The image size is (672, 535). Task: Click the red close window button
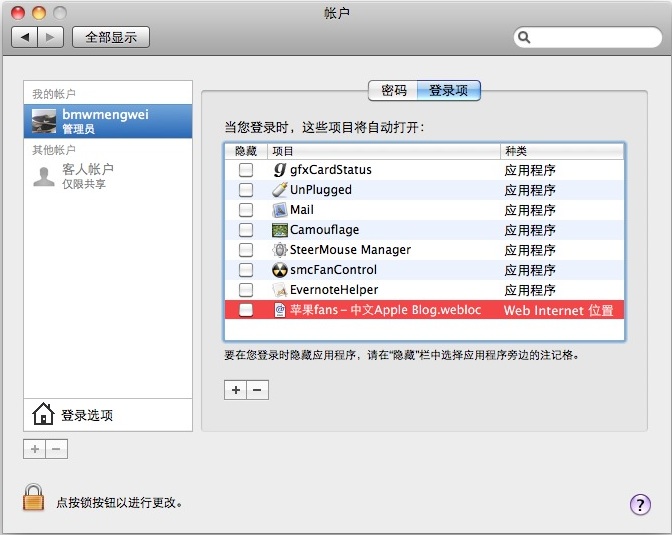(18, 13)
